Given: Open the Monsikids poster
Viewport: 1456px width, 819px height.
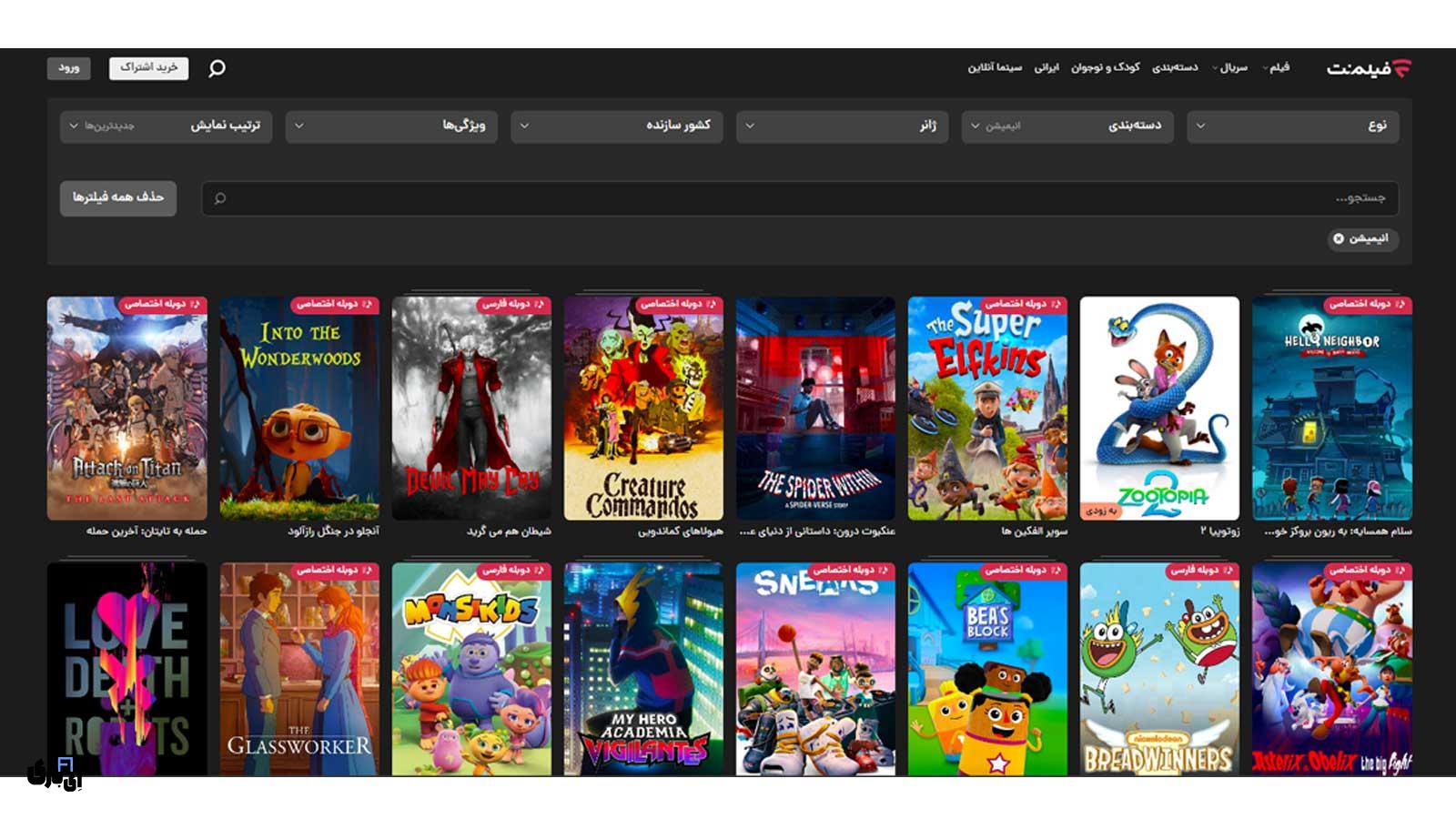Looking at the screenshot, I should 471,669.
